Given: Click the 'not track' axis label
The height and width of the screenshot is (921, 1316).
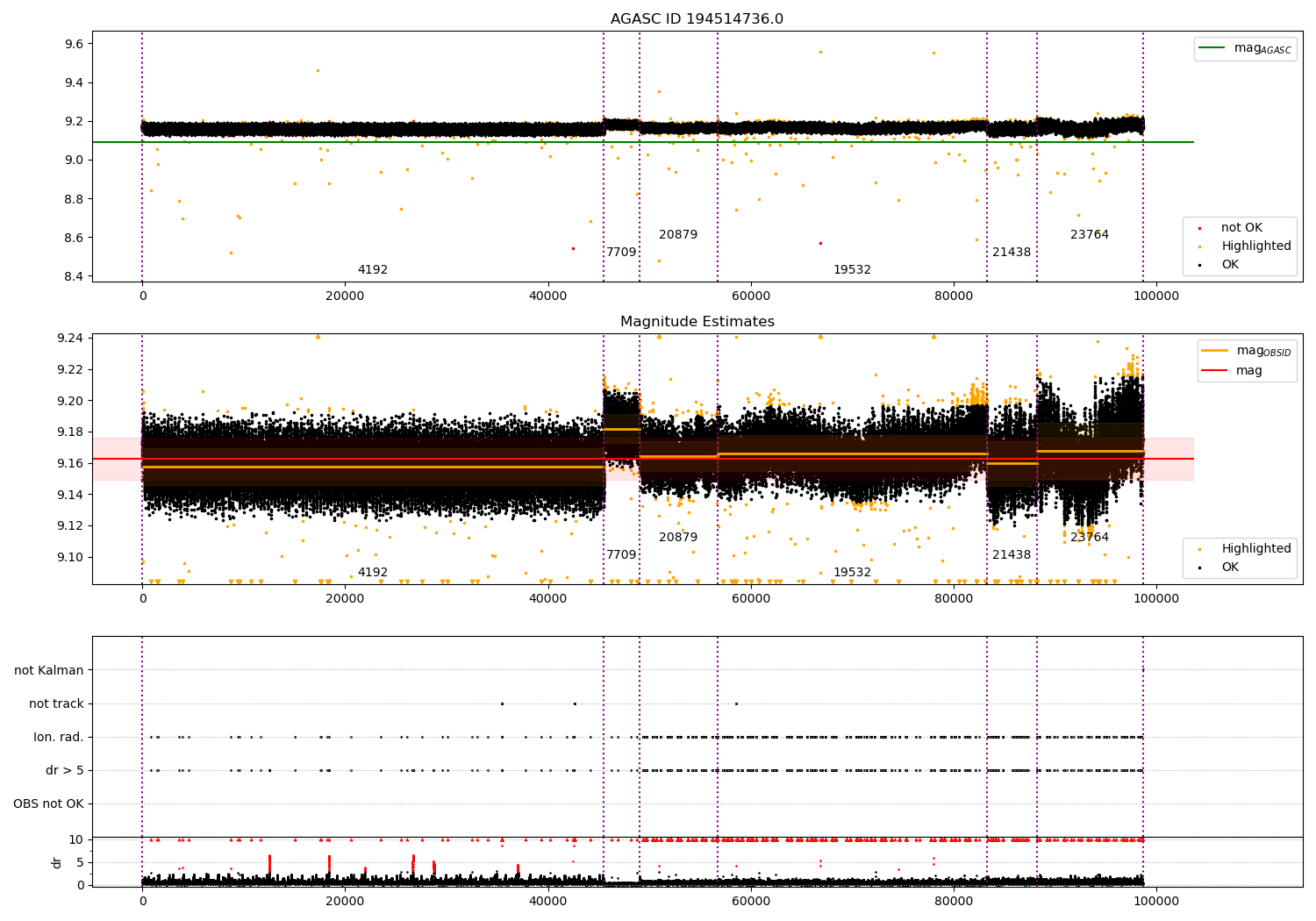Looking at the screenshot, I should pyautogui.click(x=56, y=704).
